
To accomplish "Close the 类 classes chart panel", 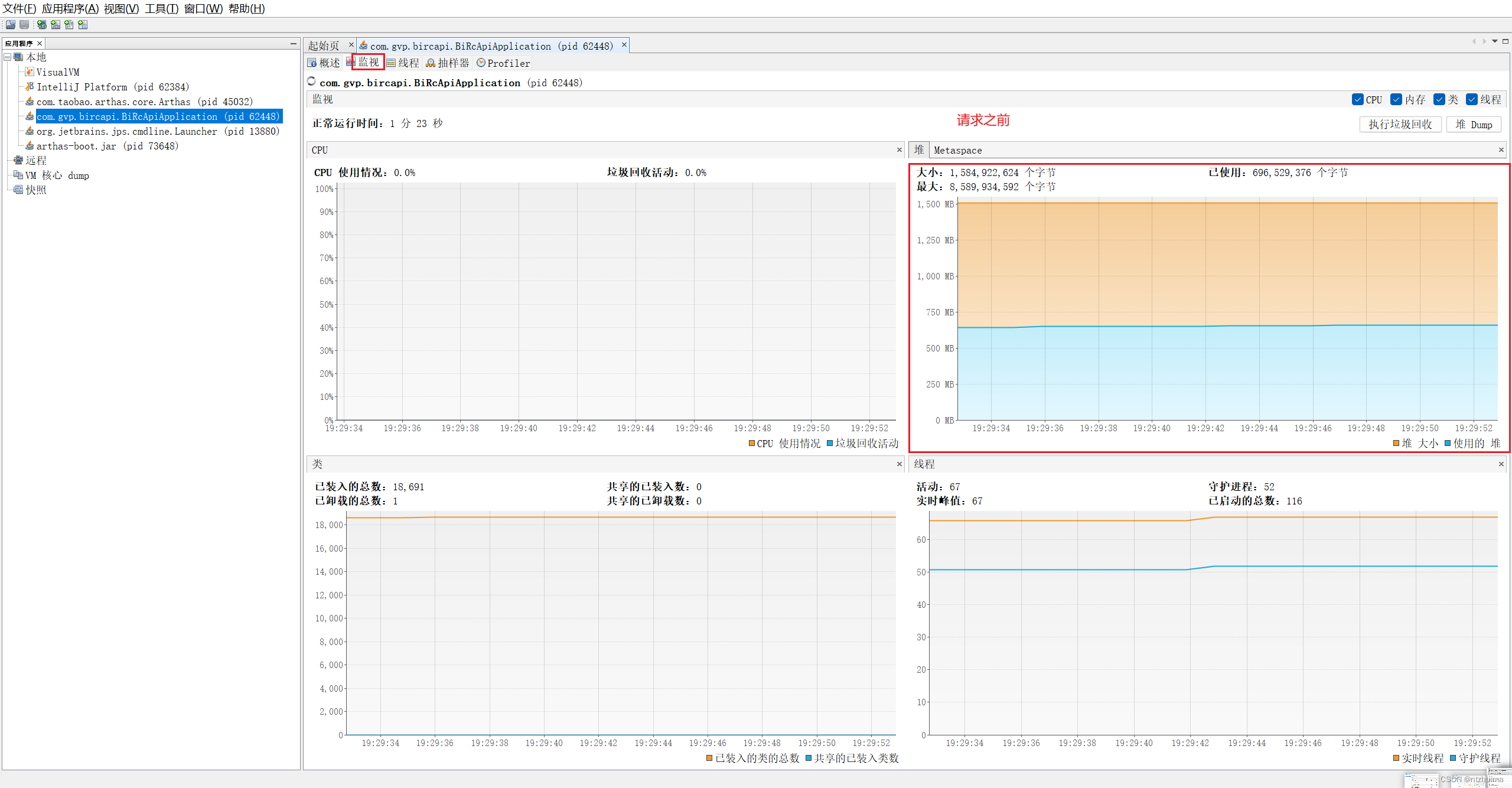I will point(900,464).
